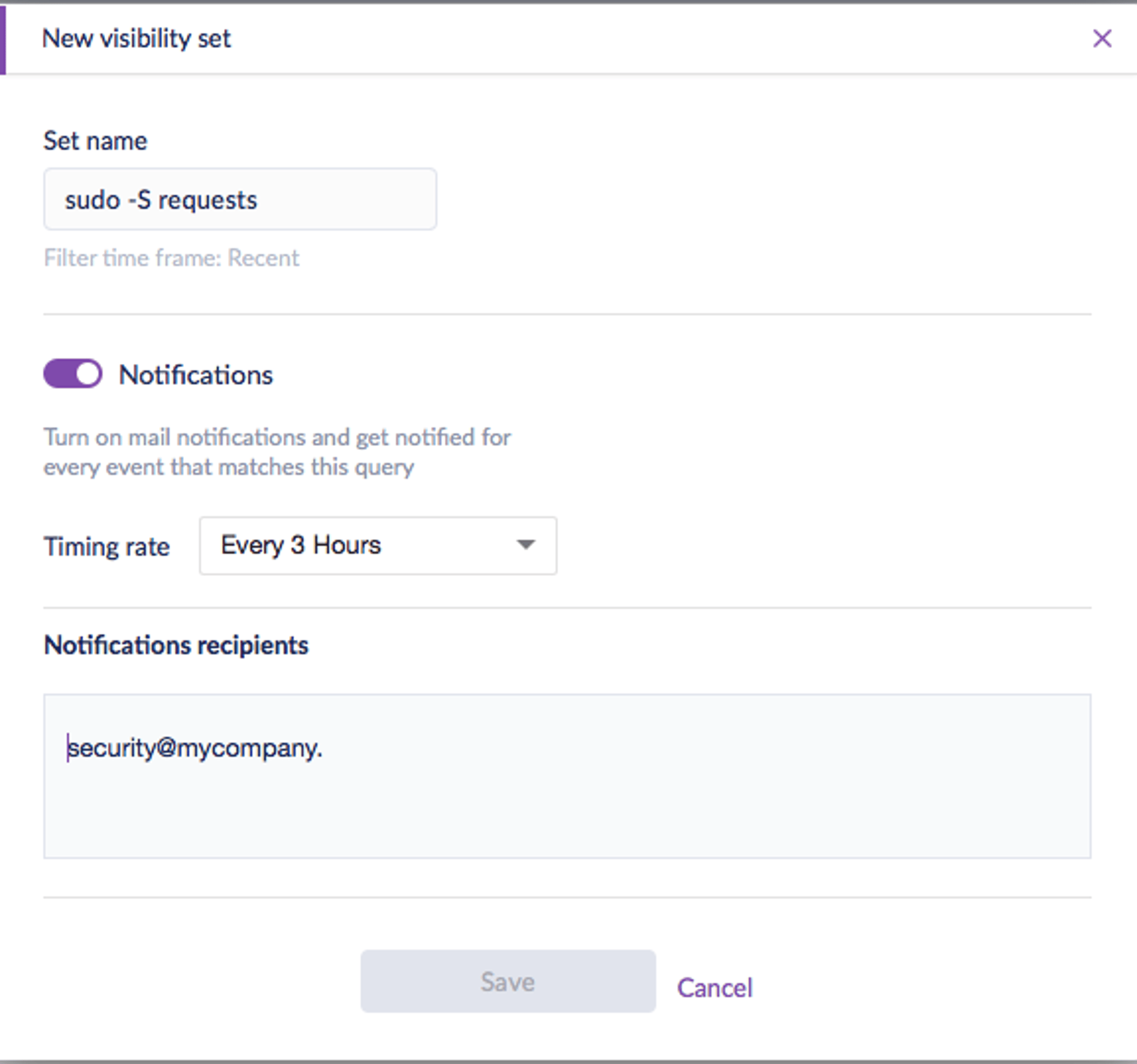
Task: Click the 'New visibility set' dialog title
Action: point(137,39)
